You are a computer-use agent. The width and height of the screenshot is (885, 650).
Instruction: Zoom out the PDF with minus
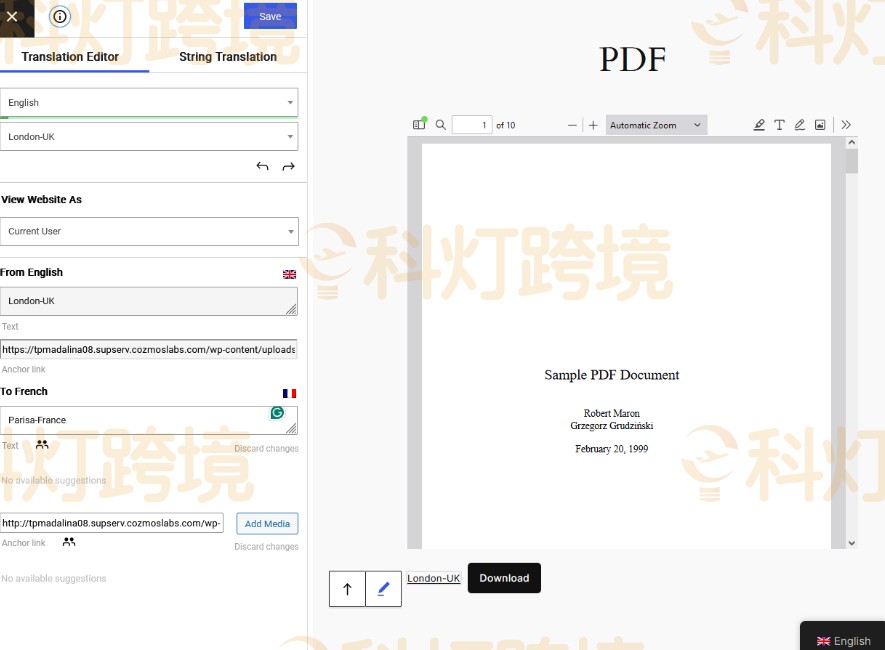click(572, 125)
